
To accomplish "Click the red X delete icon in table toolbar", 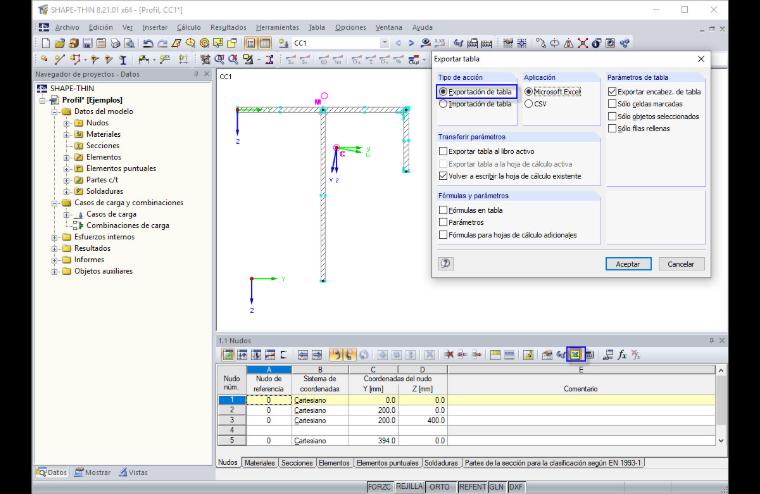I will click(449, 355).
